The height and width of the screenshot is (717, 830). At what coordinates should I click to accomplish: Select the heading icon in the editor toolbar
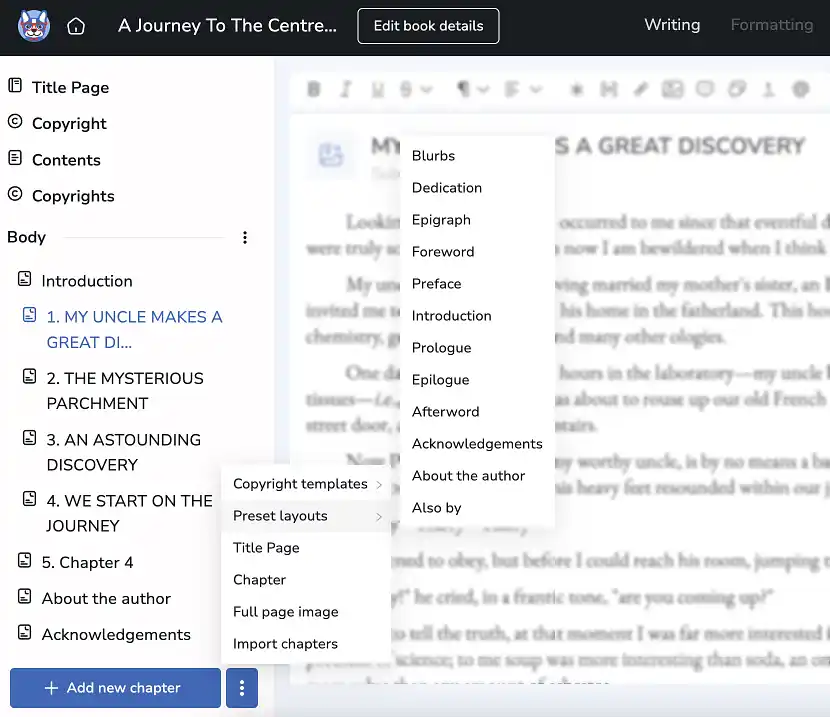[x=608, y=88]
